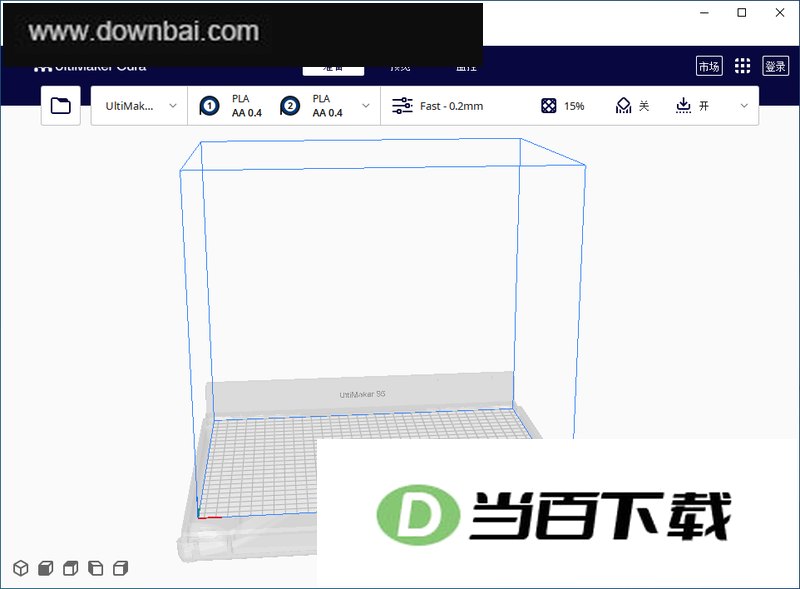Open print settings sliders icon

403,106
